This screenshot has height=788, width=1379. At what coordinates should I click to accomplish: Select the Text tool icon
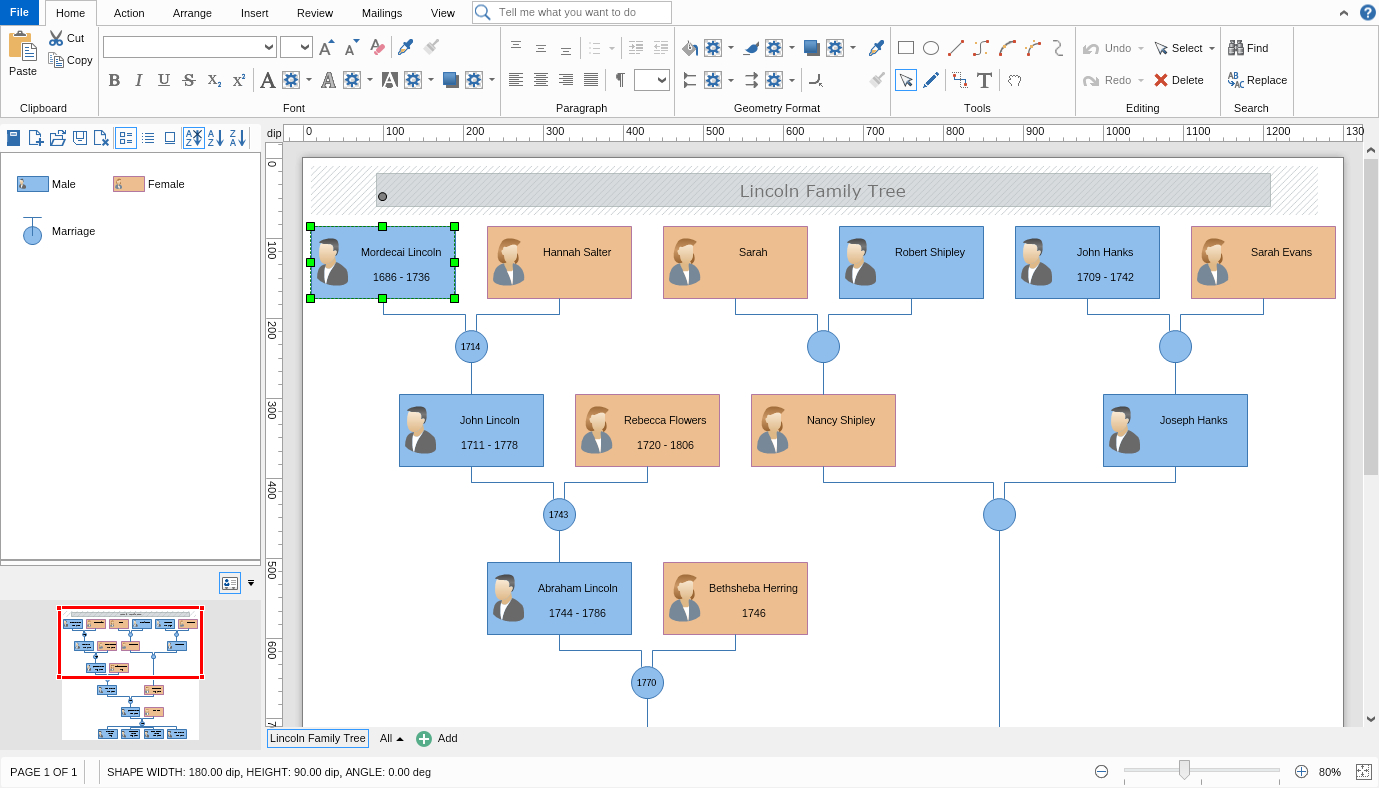[984, 80]
